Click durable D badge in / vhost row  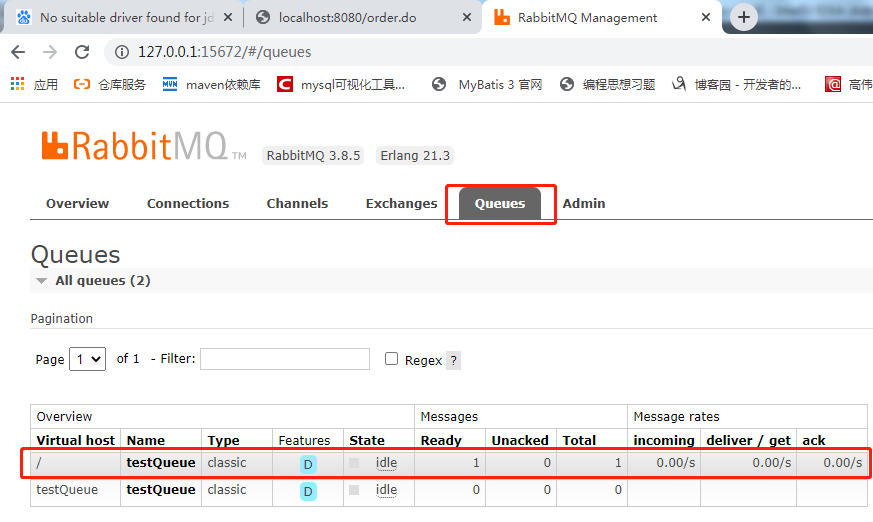coord(308,464)
